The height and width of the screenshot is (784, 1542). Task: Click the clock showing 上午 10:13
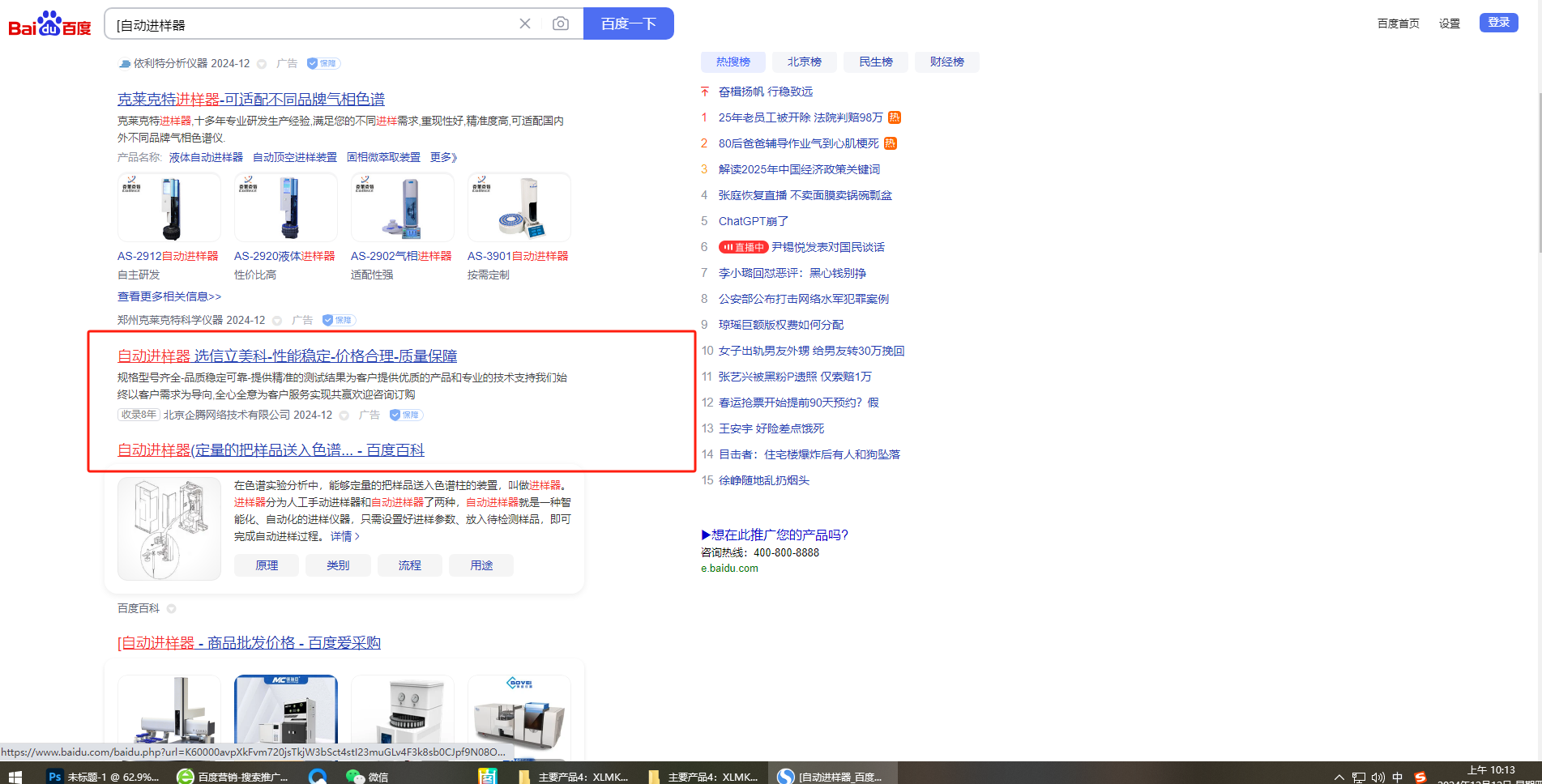click(1491, 770)
